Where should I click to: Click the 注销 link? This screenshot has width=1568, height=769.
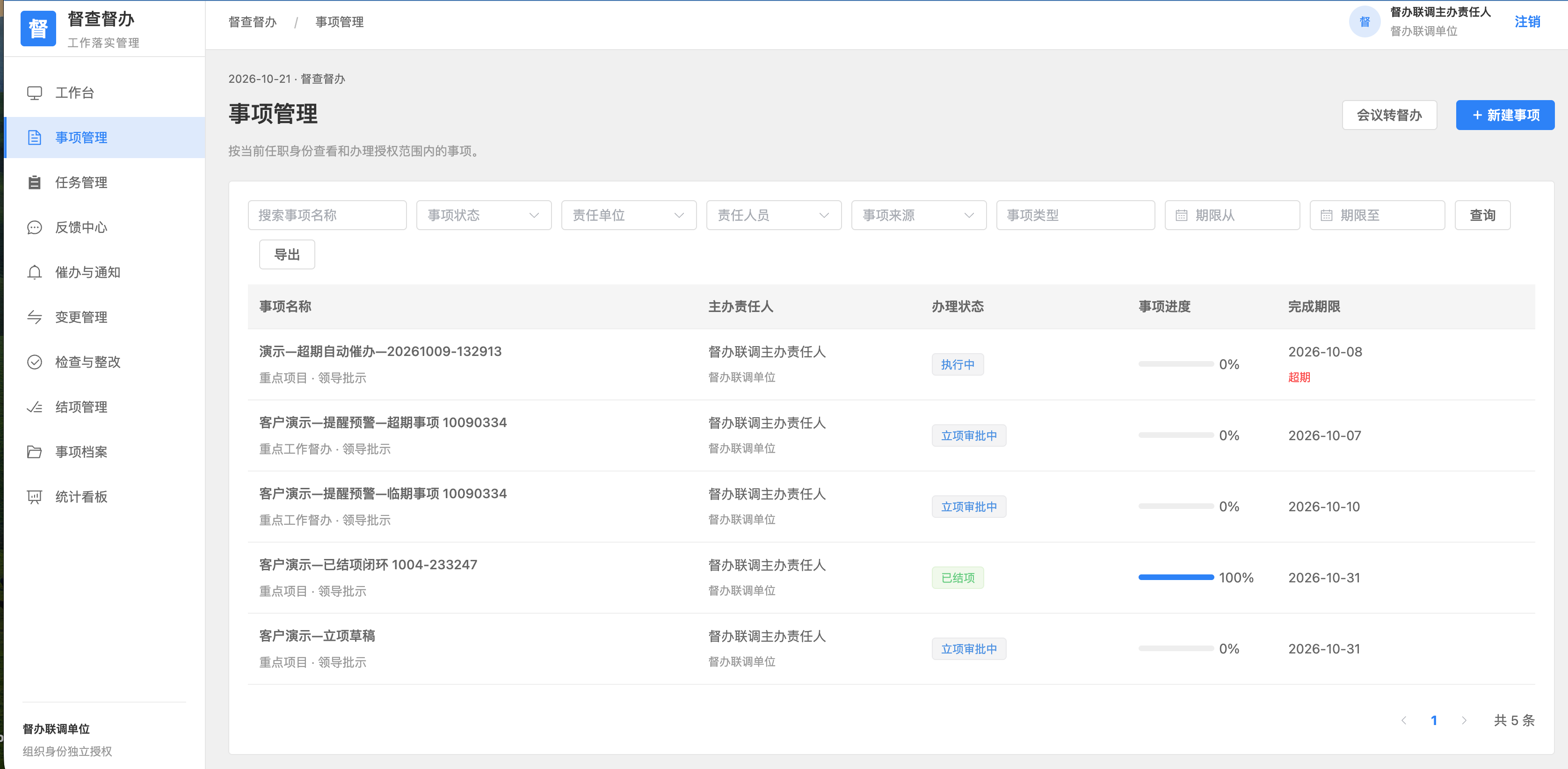pos(1527,22)
